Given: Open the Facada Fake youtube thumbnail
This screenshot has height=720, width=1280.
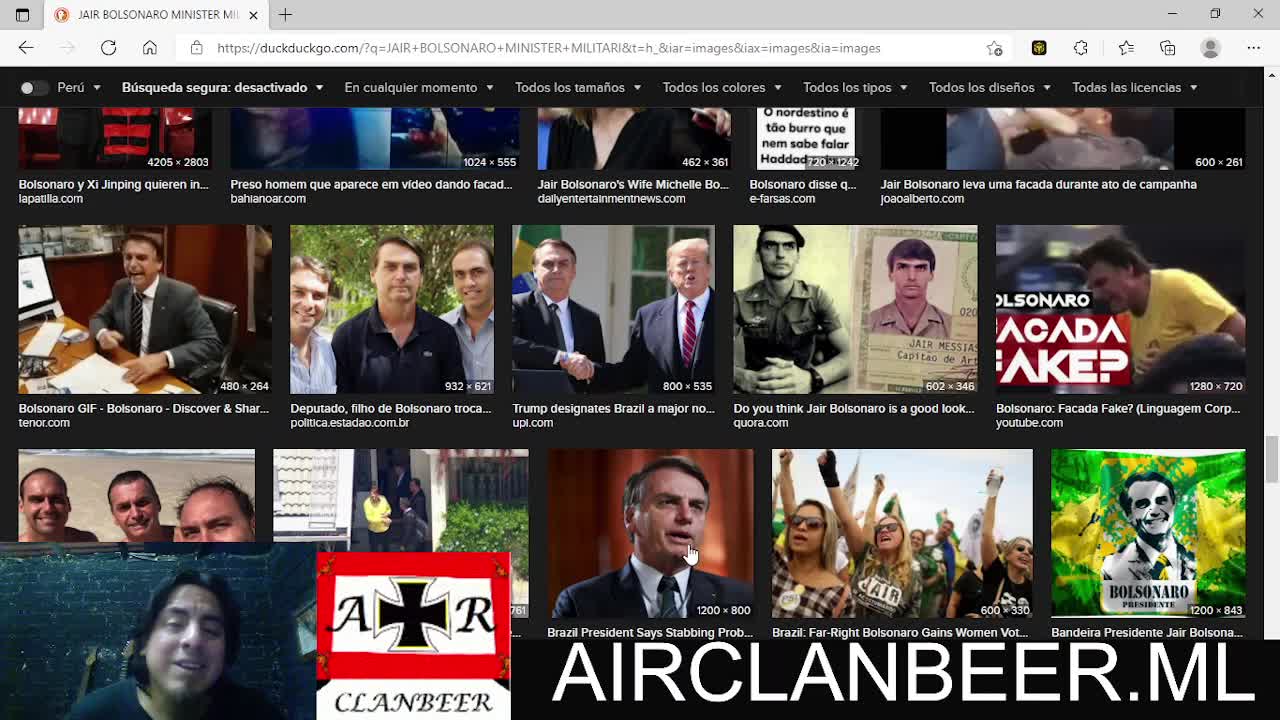Looking at the screenshot, I should click(x=1120, y=309).
